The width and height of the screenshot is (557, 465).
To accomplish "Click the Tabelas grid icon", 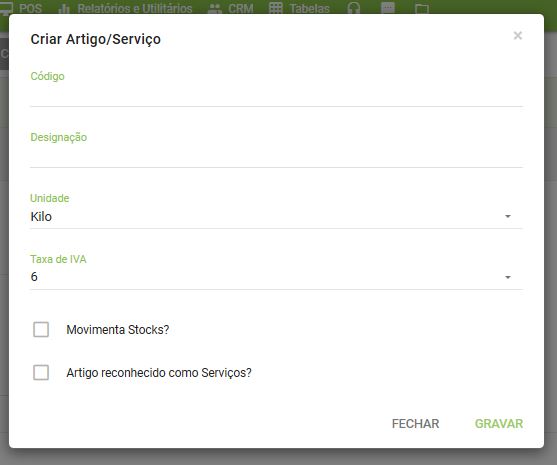I will coord(276,8).
